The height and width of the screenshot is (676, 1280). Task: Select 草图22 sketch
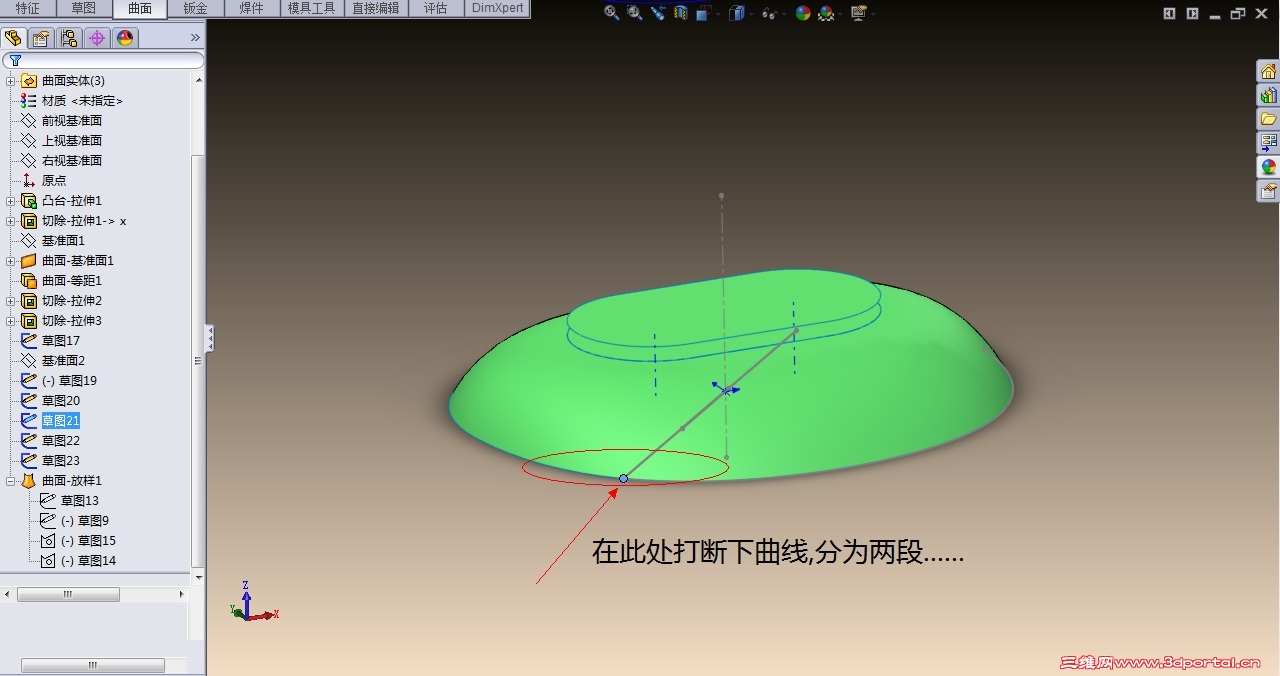click(61, 440)
